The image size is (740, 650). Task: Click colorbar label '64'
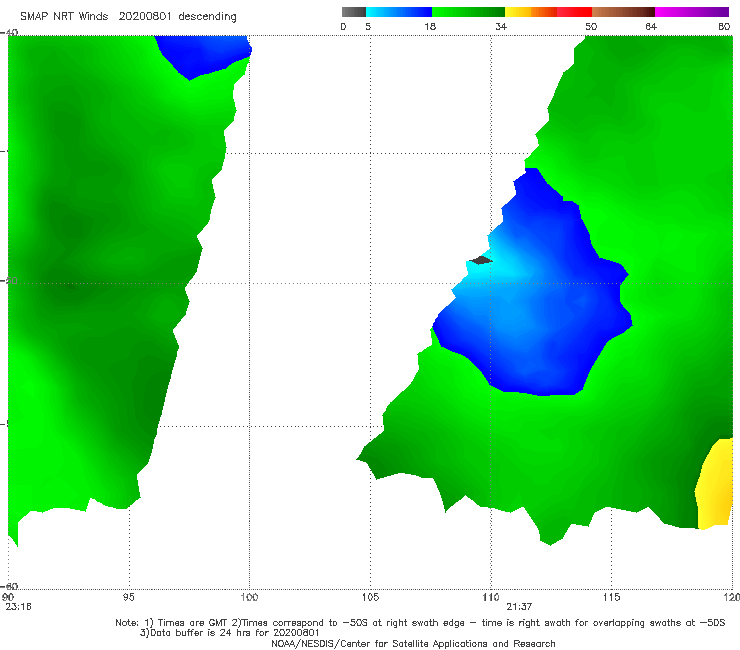(651, 27)
